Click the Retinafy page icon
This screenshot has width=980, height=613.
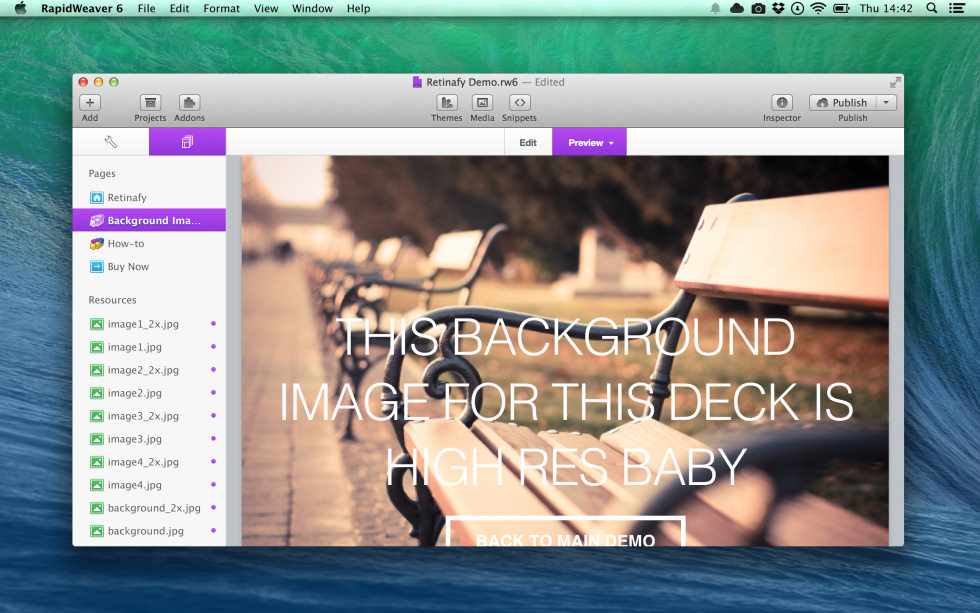97,197
